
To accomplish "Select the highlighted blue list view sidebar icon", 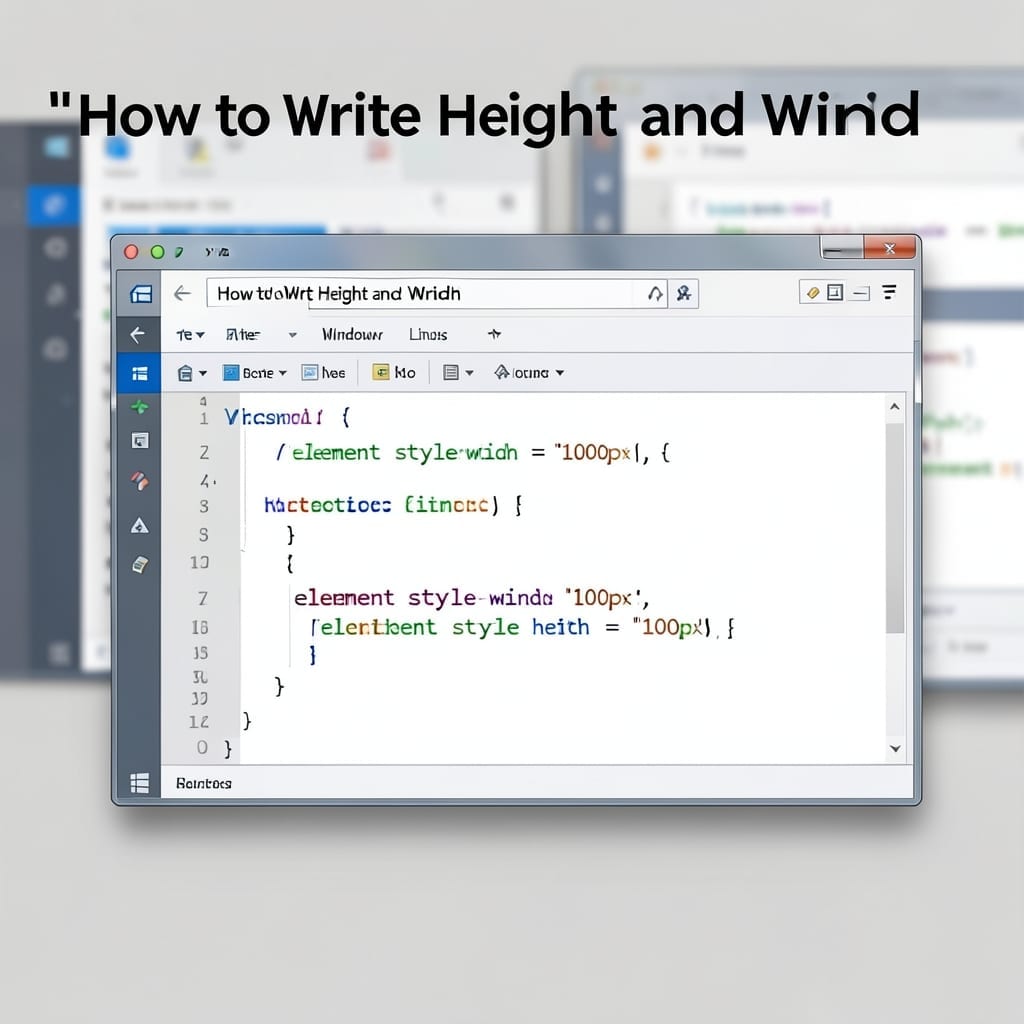I will tap(139, 373).
